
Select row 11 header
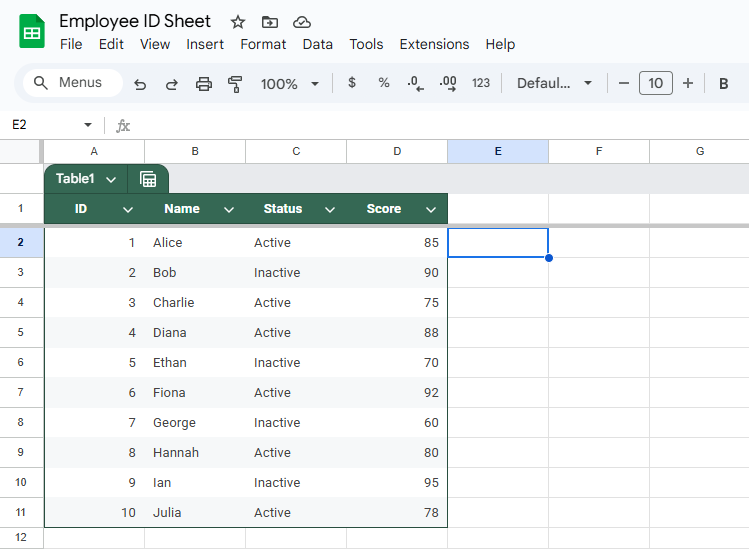pyautogui.click(x=21, y=513)
